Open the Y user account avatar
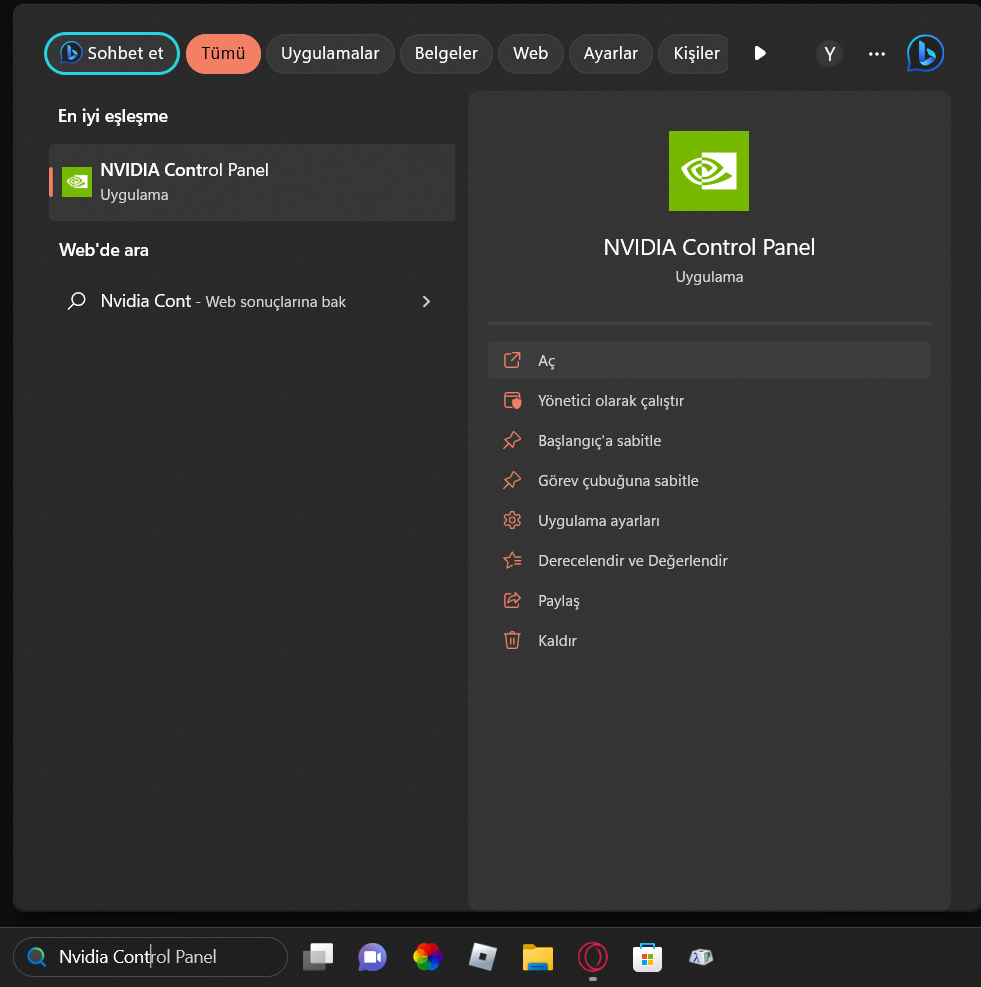This screenshot has height=987, width=981. [x=829, y=54]
